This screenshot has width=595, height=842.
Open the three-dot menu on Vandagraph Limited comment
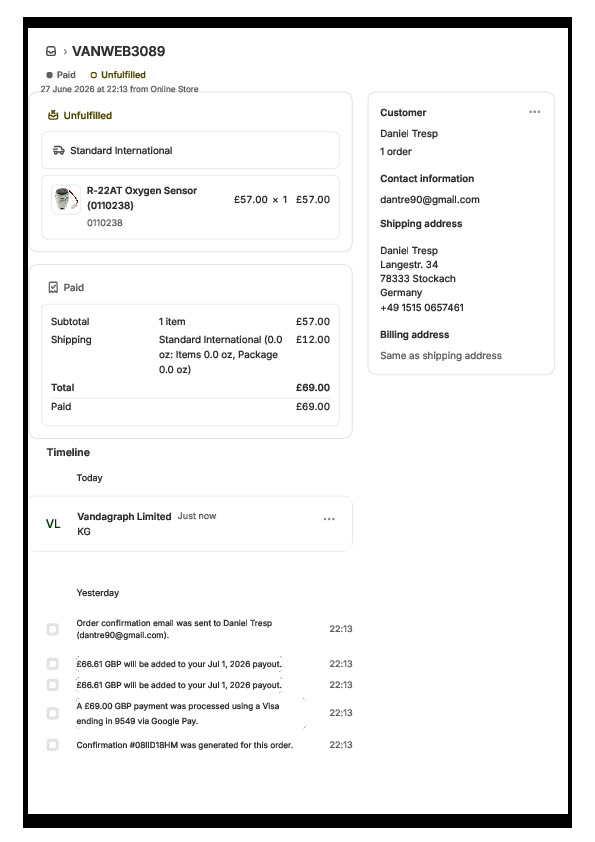coord(329,519)
